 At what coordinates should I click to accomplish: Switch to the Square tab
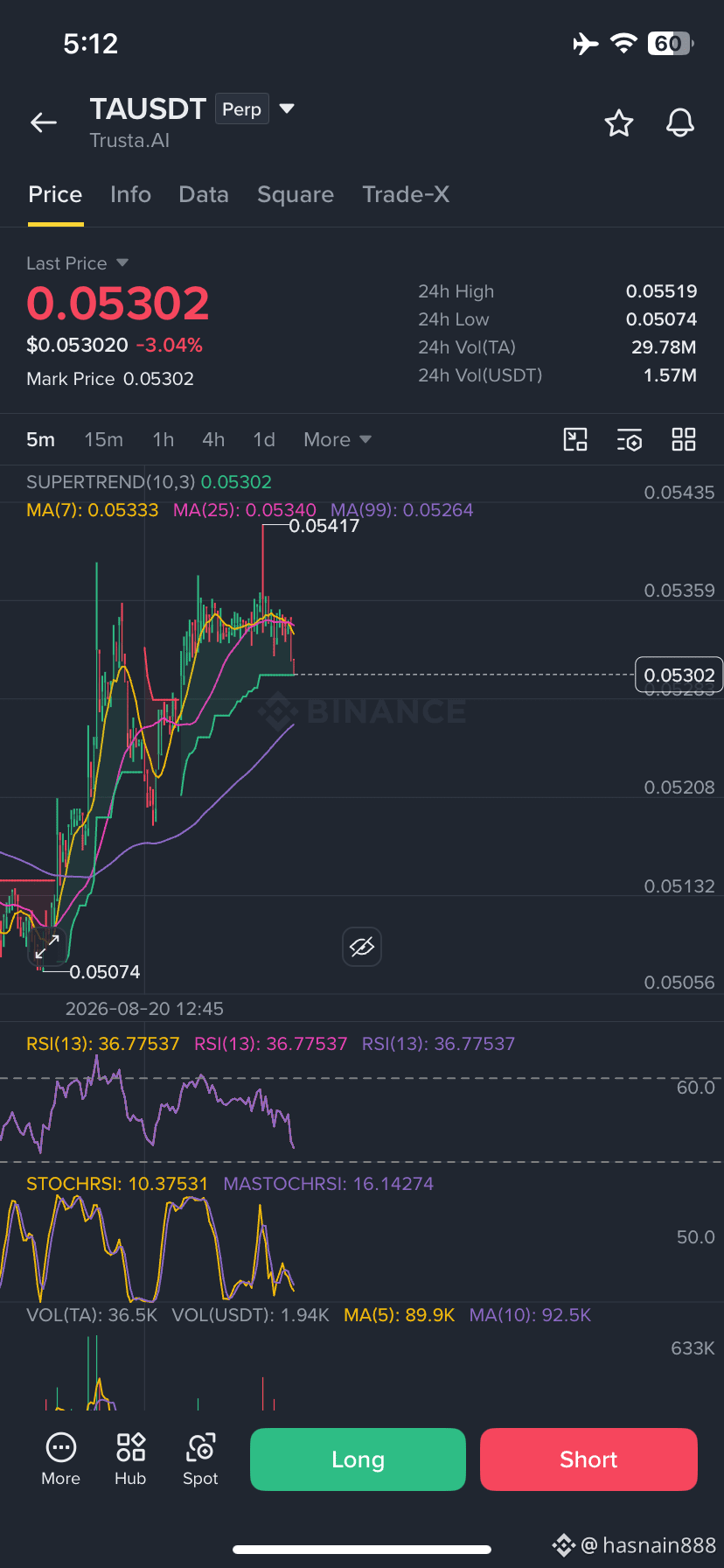[296, 194]
